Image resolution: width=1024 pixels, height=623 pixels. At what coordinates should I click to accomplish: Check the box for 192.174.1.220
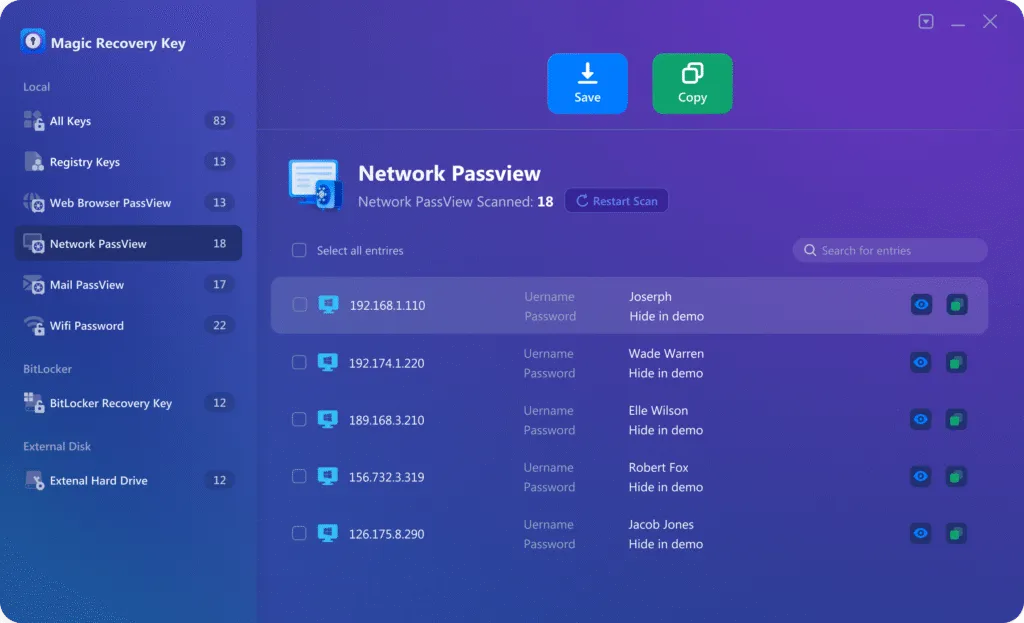click(x=299, y=362)
